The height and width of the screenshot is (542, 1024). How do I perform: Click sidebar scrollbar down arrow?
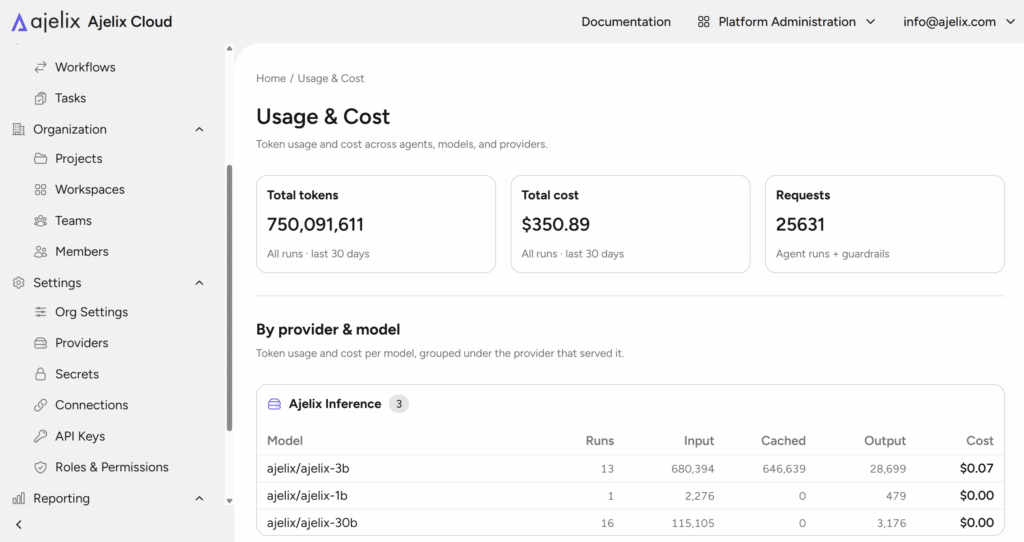coord(229,501)
